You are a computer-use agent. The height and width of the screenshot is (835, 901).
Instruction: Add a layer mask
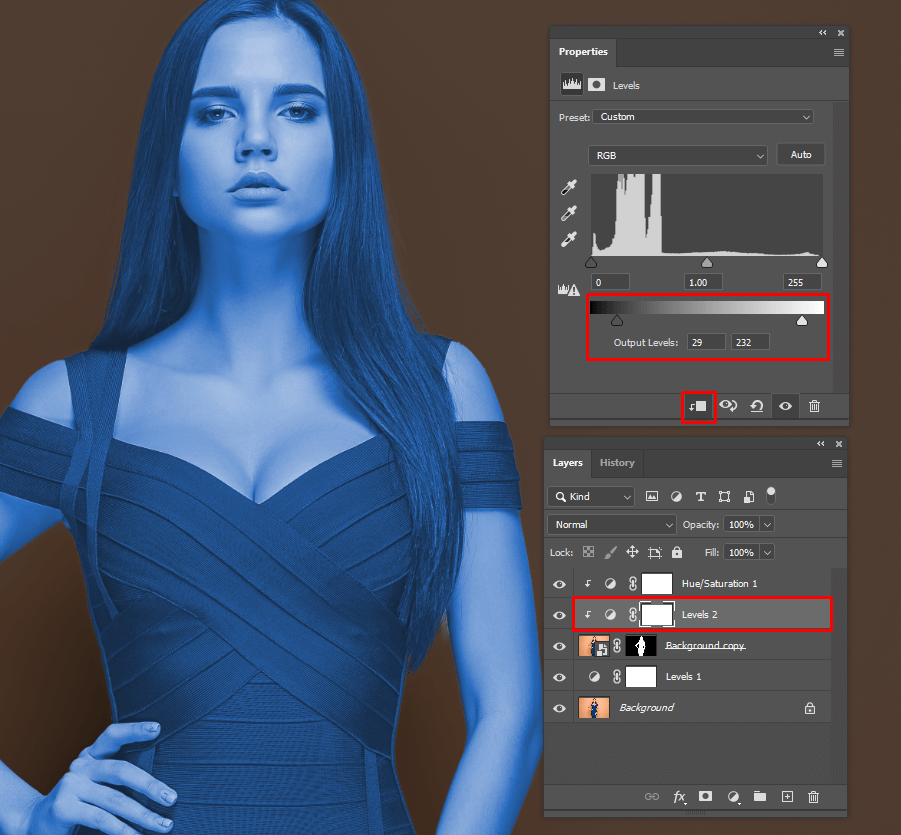click(x=705, y=796)
